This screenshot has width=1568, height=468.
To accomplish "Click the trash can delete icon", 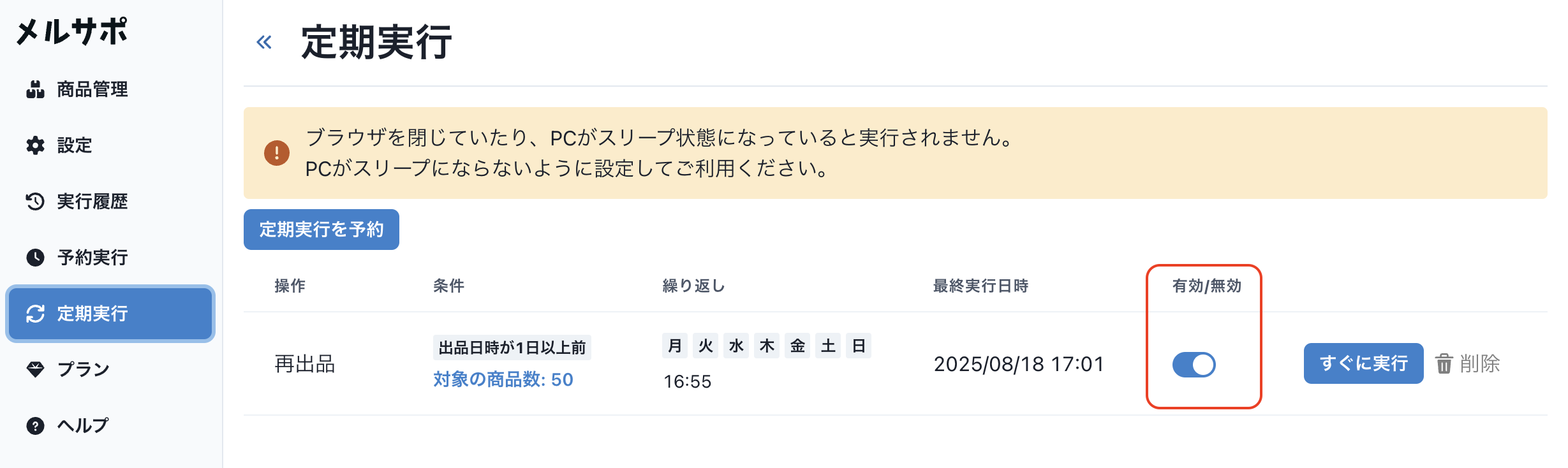I will [x=1444, y=363].
